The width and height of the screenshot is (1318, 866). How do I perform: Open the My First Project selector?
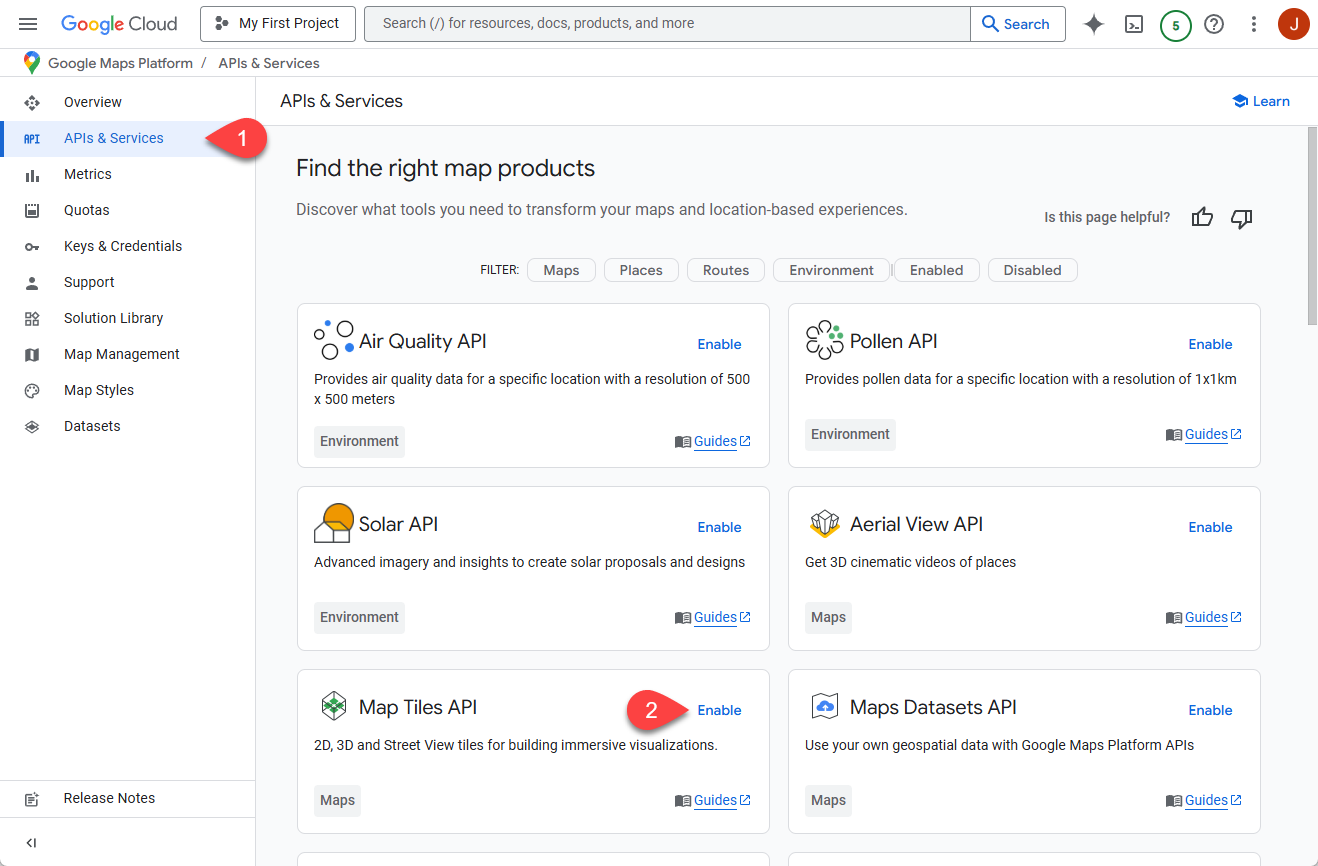(278, 23)
